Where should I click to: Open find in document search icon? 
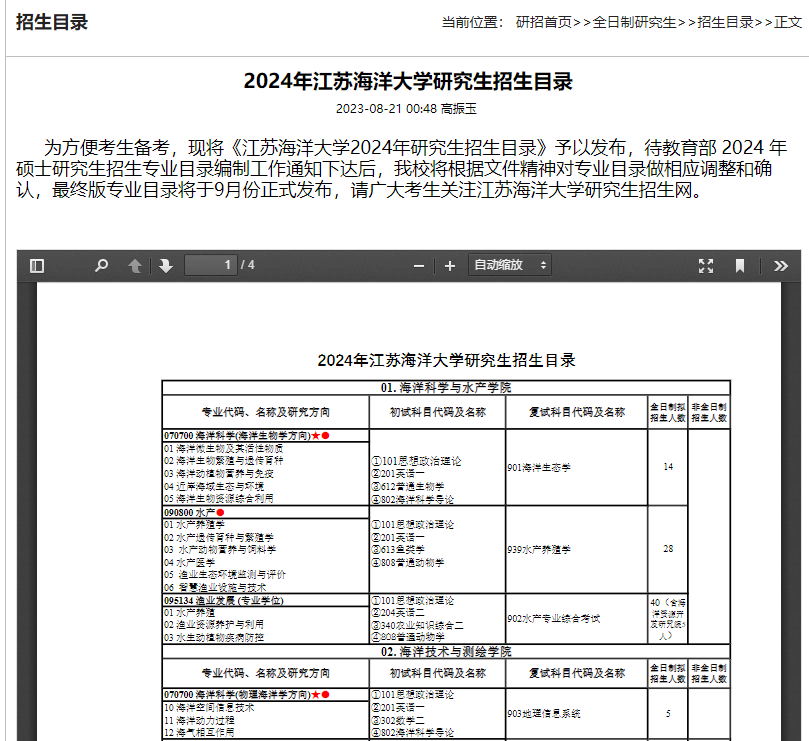click(102, 266)
